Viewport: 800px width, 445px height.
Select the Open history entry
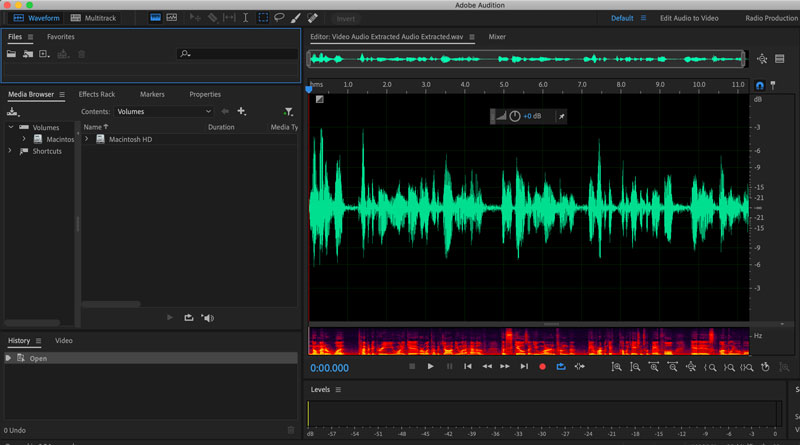[x=151, y=358]
